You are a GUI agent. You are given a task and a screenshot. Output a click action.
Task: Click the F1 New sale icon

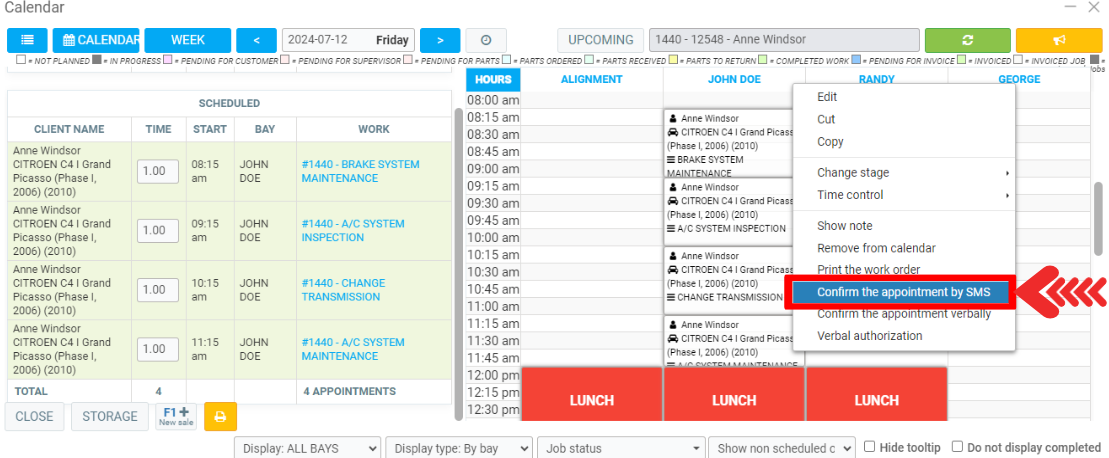coord(176,416)
